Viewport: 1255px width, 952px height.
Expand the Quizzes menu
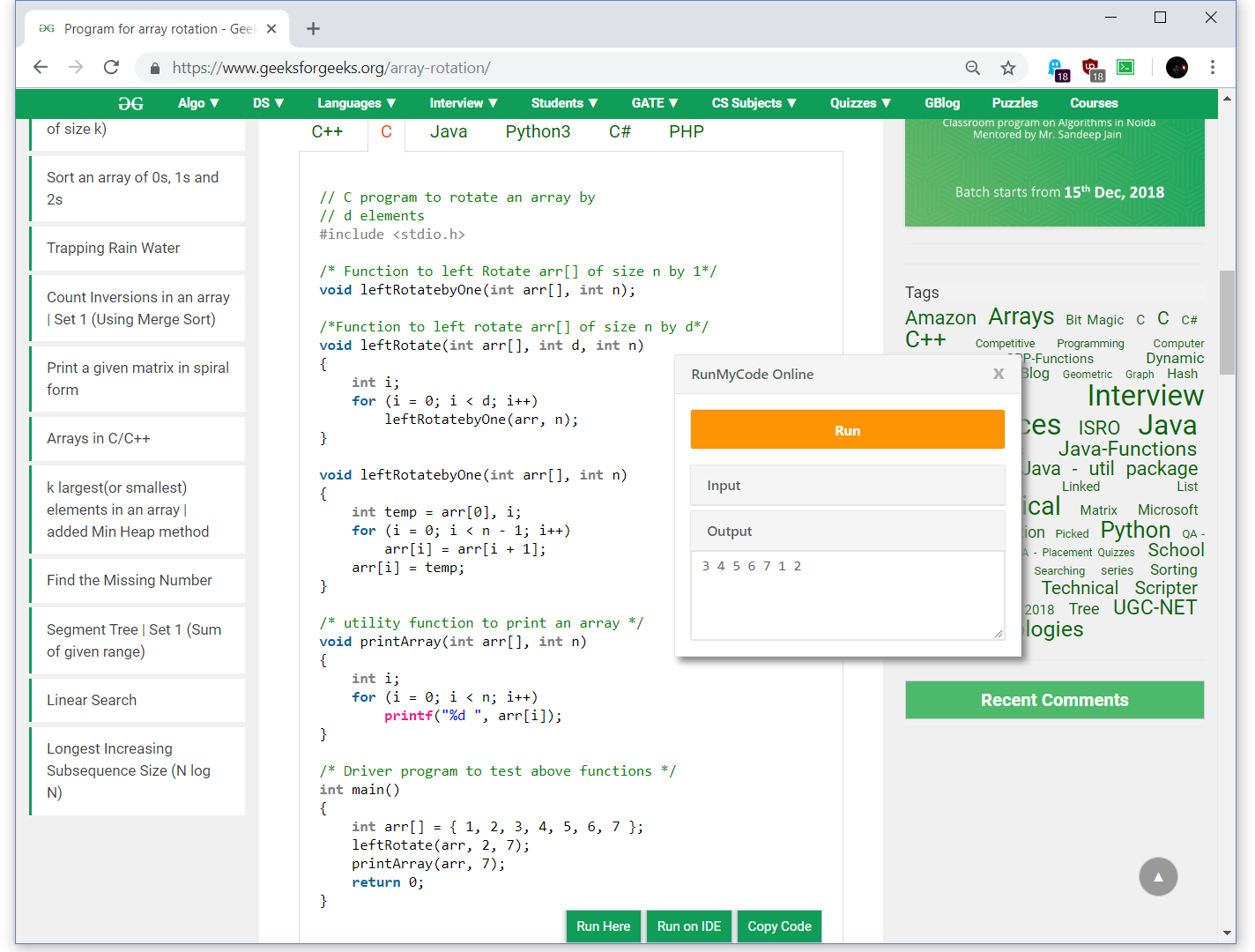coord(860,103)
